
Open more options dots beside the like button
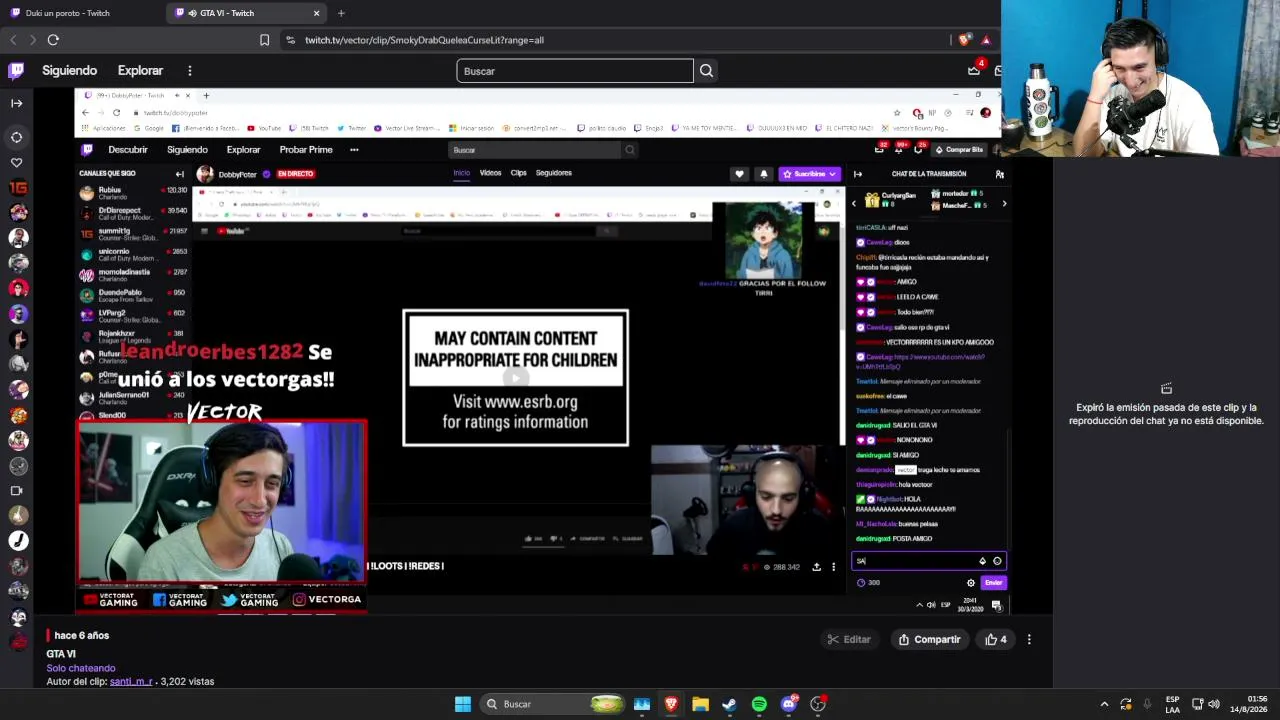(x=1029, y=640)
